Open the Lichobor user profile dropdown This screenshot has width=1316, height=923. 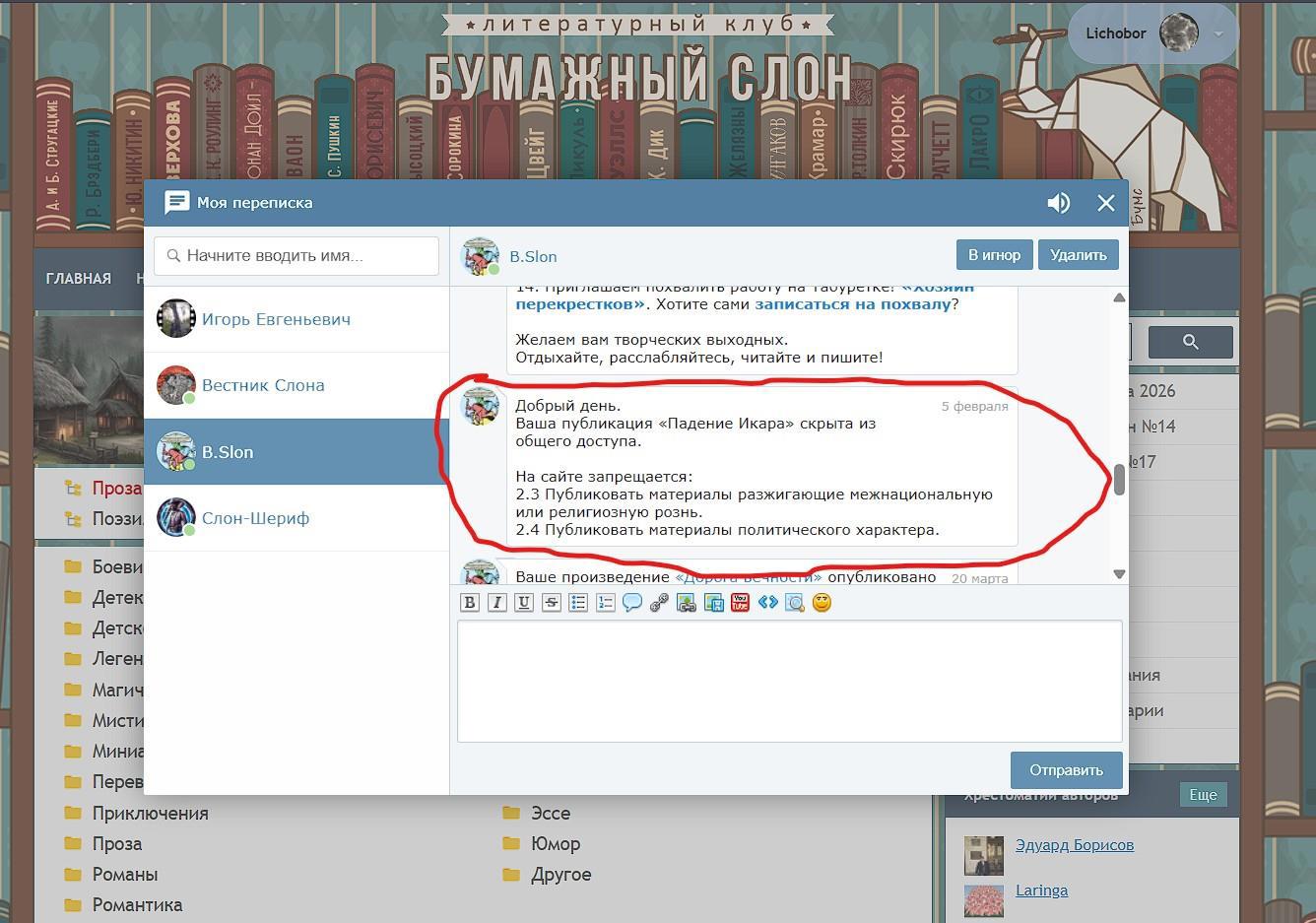click(1218, 33)
